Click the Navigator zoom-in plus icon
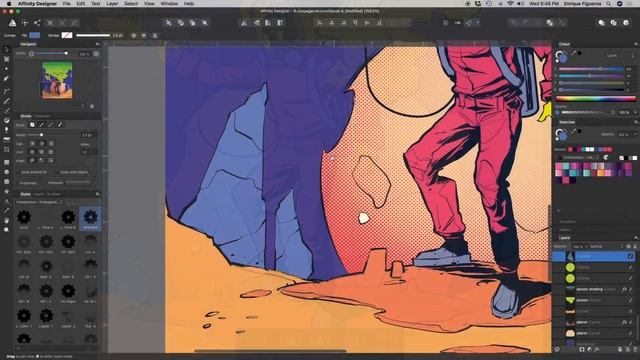This screenshot has height=360, width=640. tap(96, 53)
